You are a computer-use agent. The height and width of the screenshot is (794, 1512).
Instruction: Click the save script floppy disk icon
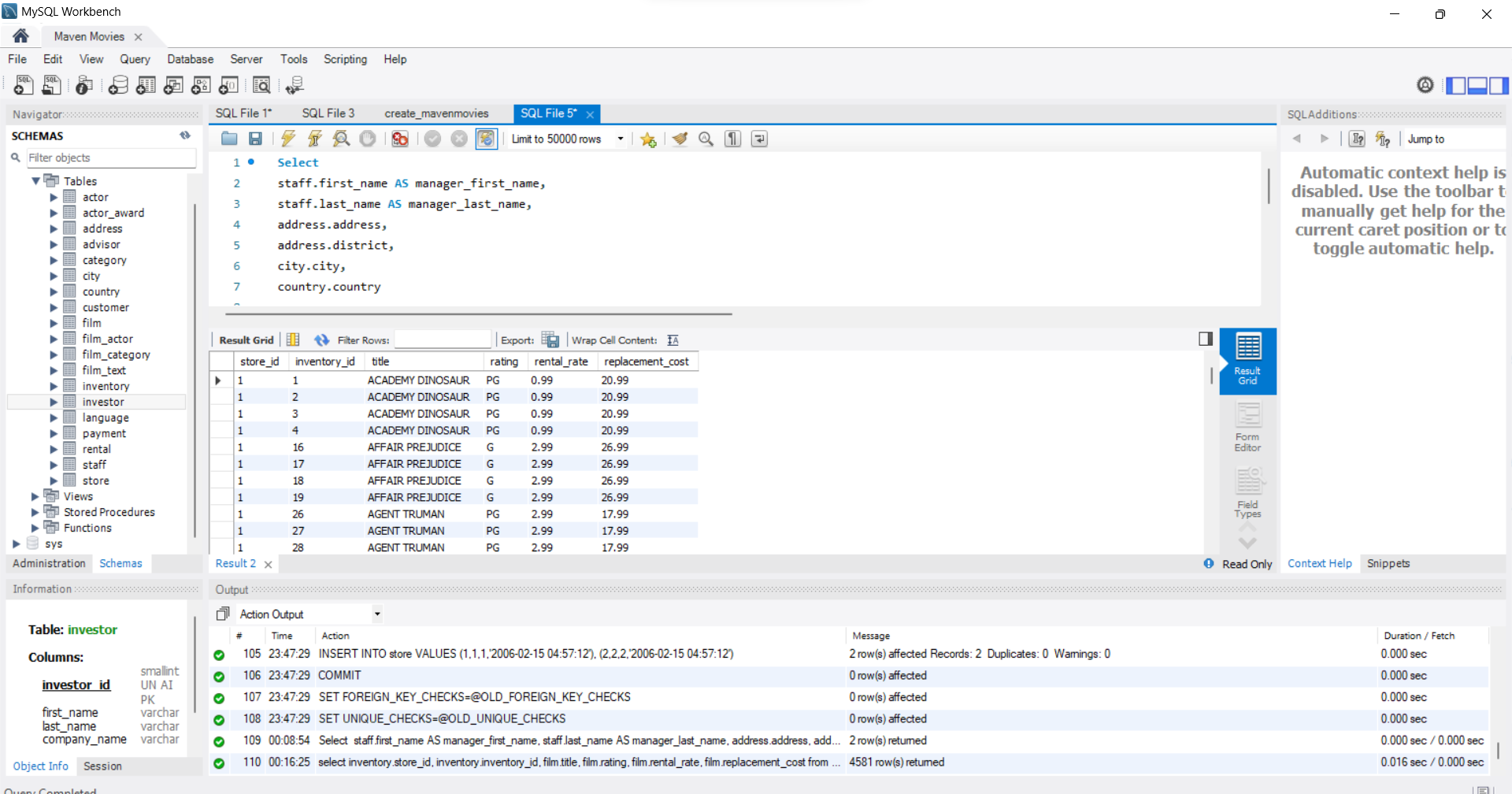tap(255, 139)
